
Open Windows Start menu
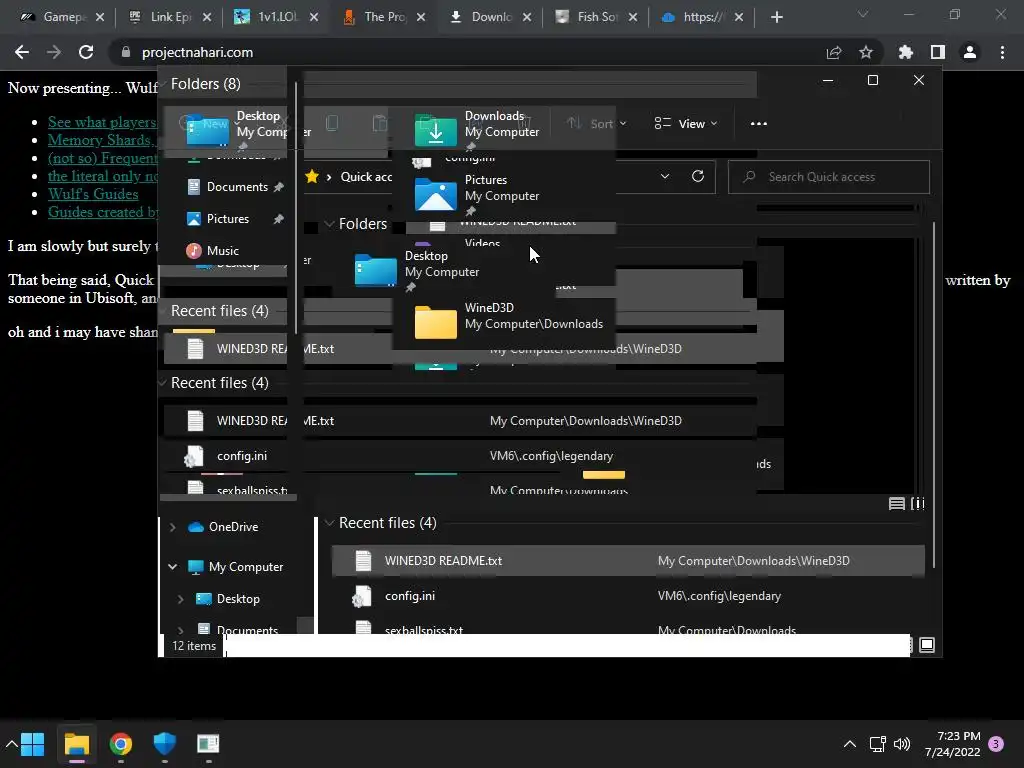point(32,743)
